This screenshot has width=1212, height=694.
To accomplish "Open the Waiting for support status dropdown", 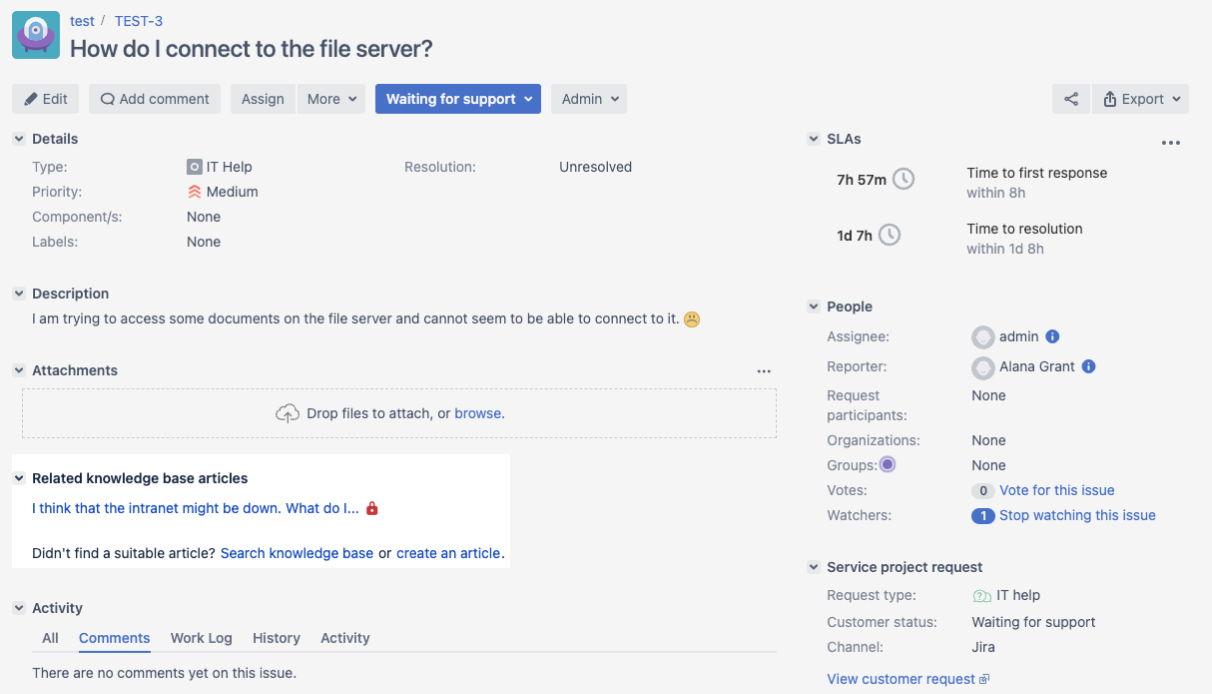I will click(x=458, y=99).
